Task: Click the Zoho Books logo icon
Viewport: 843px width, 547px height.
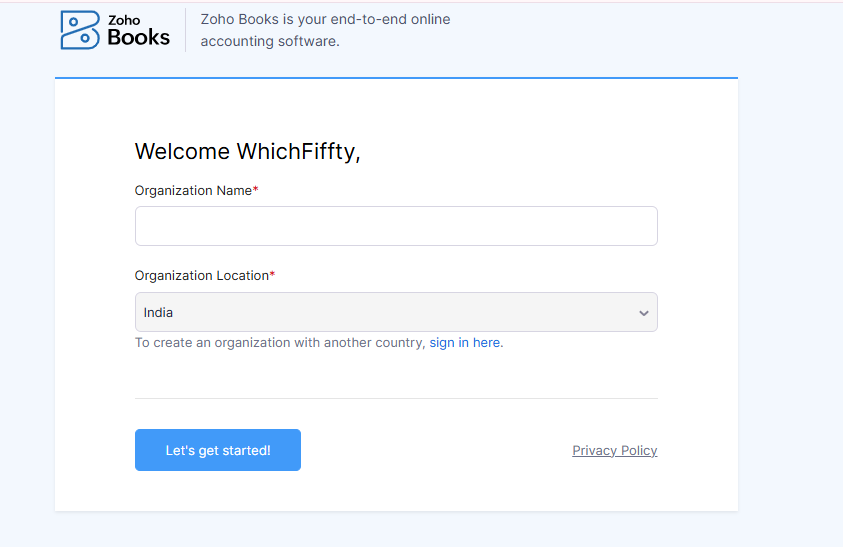Action: coord(80,30)
